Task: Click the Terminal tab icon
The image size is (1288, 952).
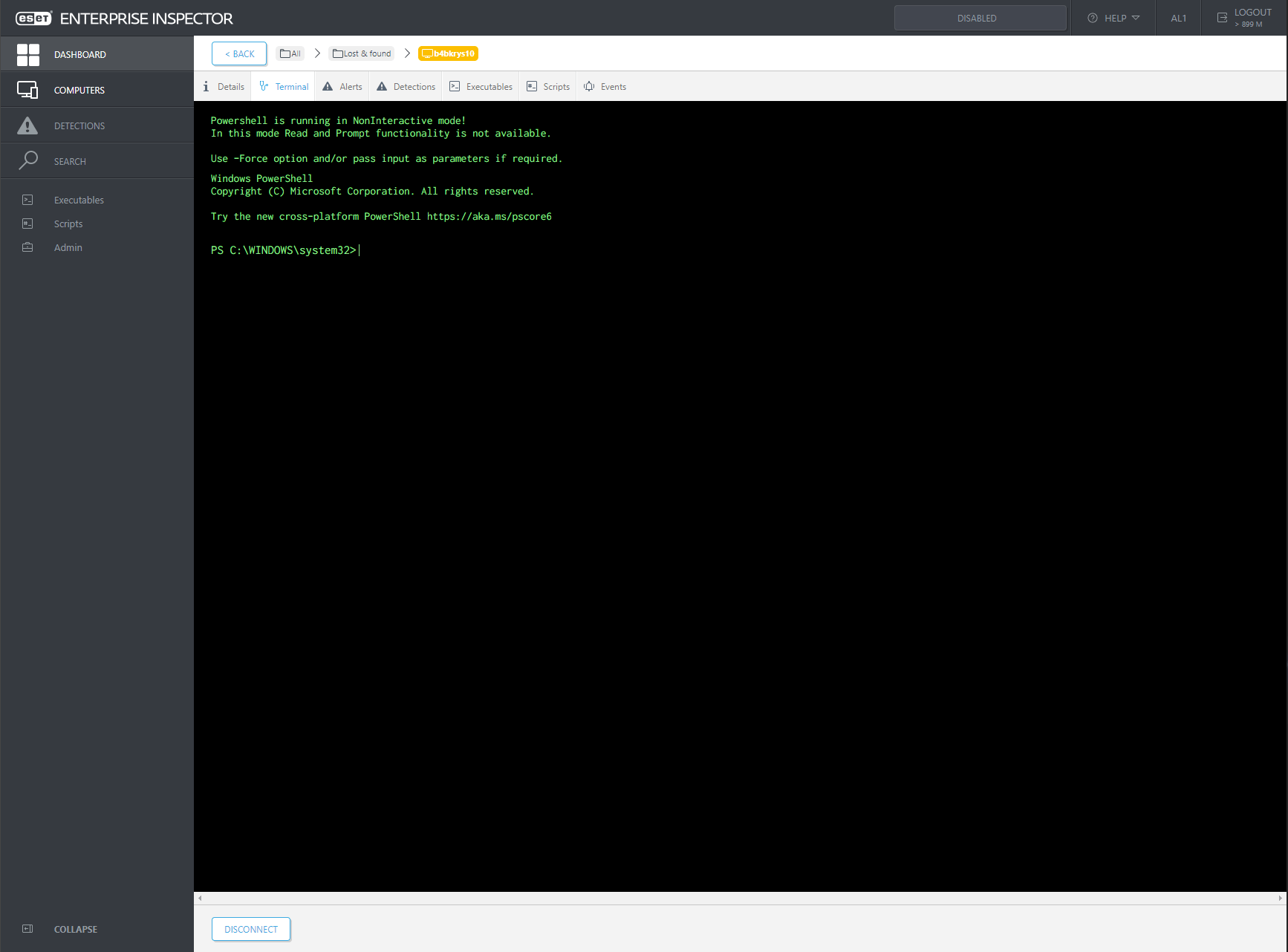Action: point(264,86)
